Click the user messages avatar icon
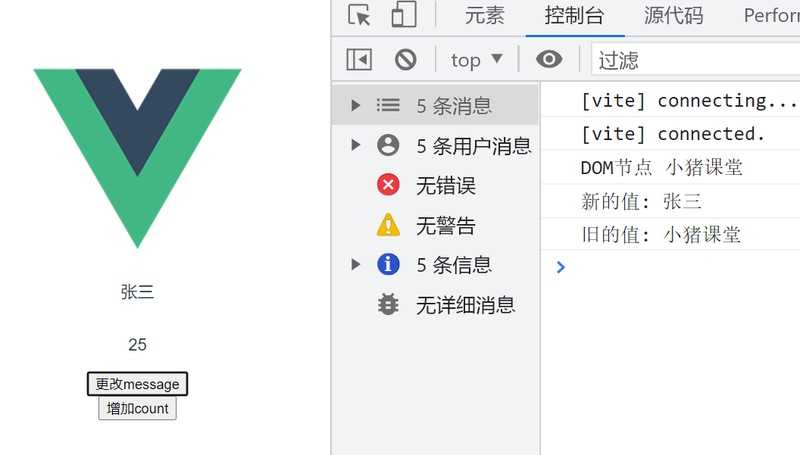Screen dimensions: 800x455 pos(388,145)
